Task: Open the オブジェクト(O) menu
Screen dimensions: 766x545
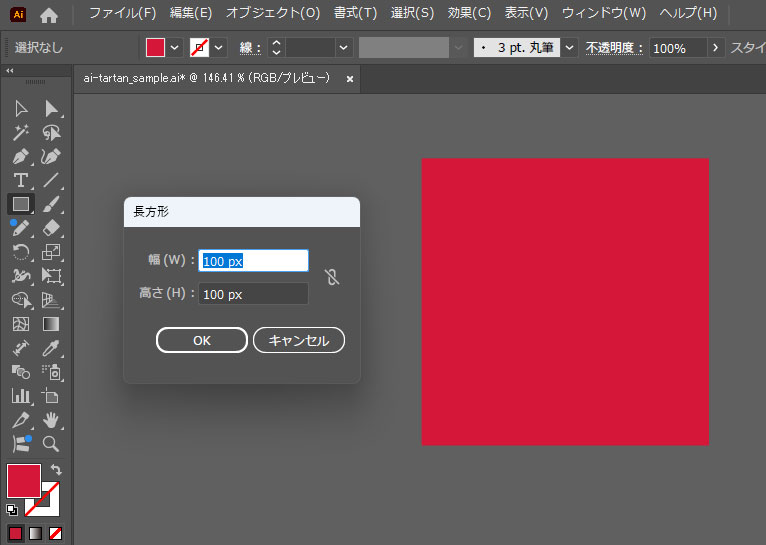Action: (273, 13)
